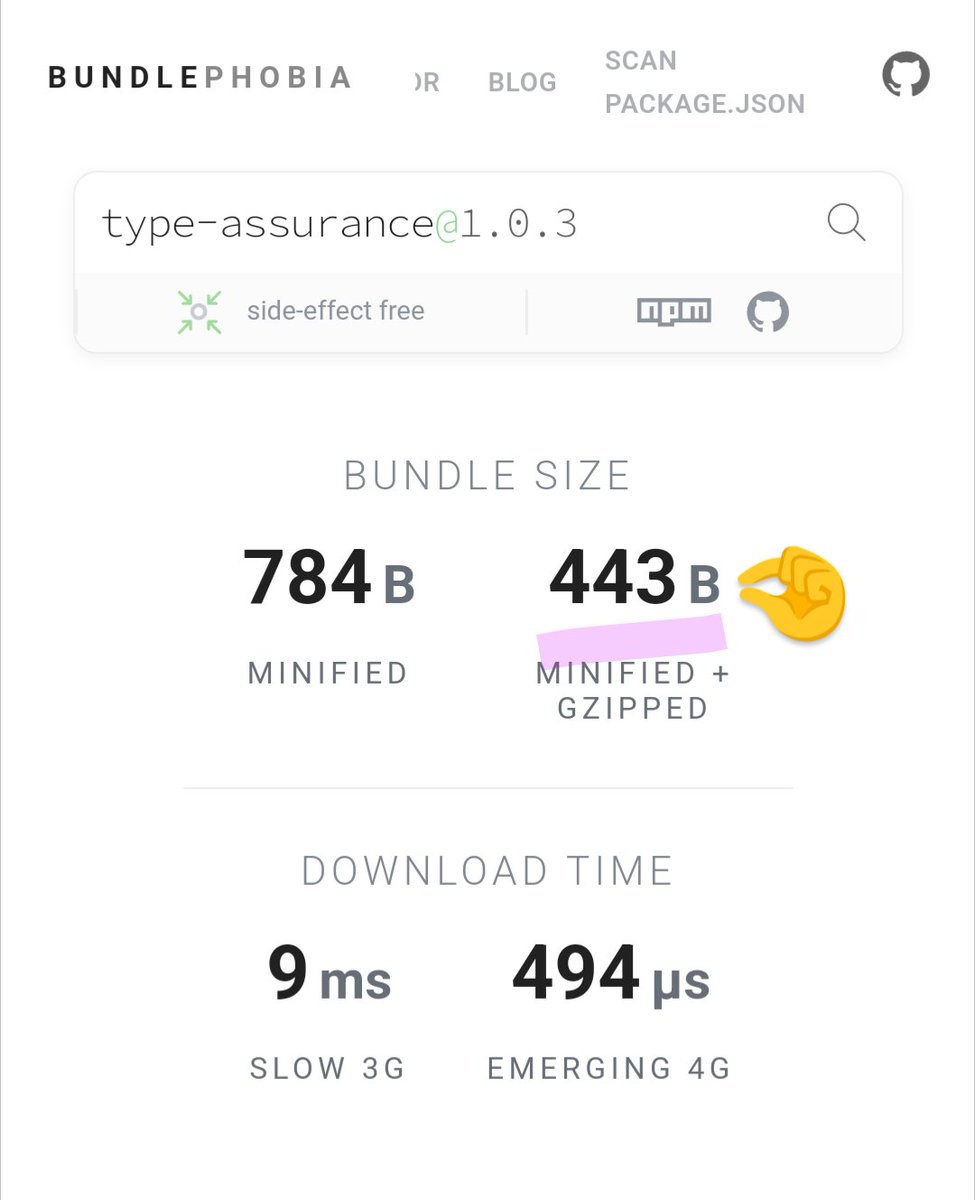The width and height of the screenshot is (975, 1200).
Task: Select the 784 B minified value
Action: (329, 579)
